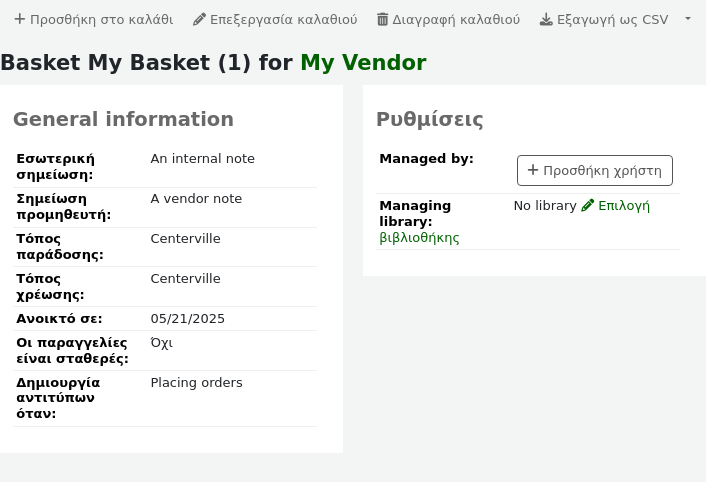Select the Διαγραφή καλαθιού toolbar label
The height and width of the screenshot is (482, 706).
456,19
